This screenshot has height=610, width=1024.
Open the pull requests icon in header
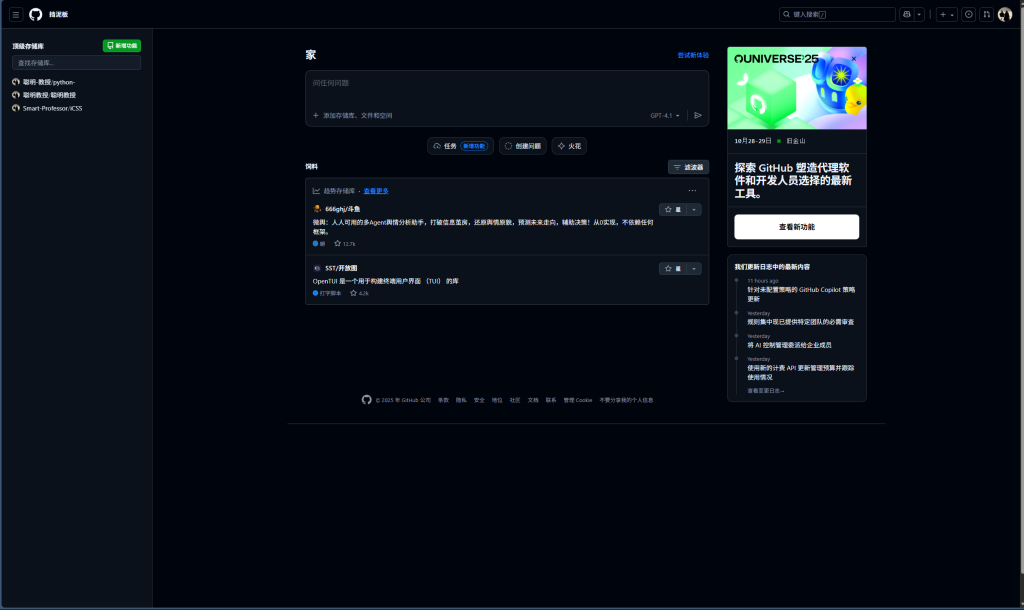tap(986, 15)
